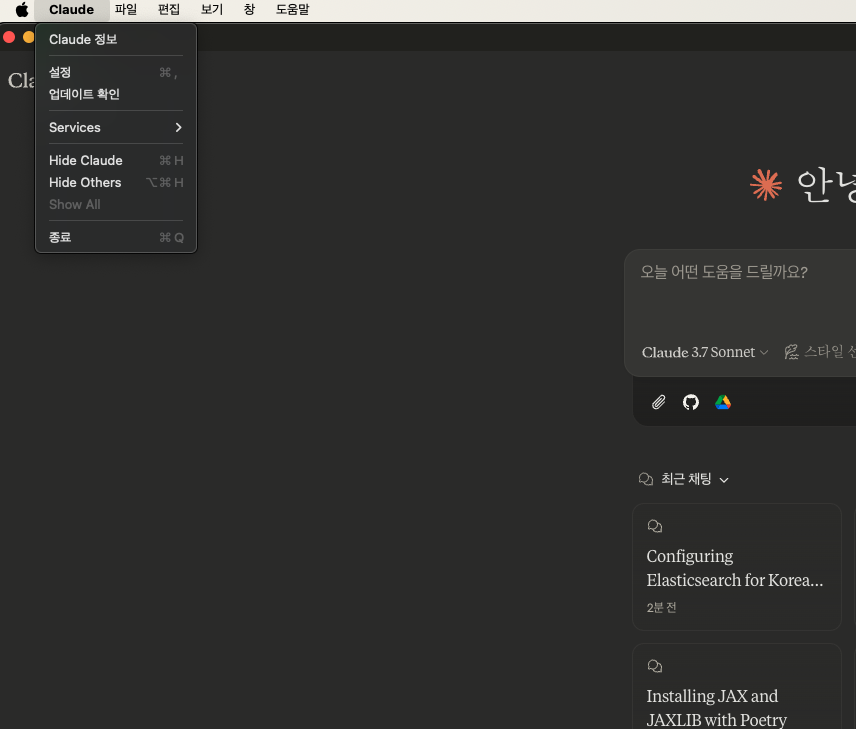Image resolution: width=856 pixels, height=729 pixels.
Task: Collapse the 최근 채팅 section chevron
Action: (724, 480)
